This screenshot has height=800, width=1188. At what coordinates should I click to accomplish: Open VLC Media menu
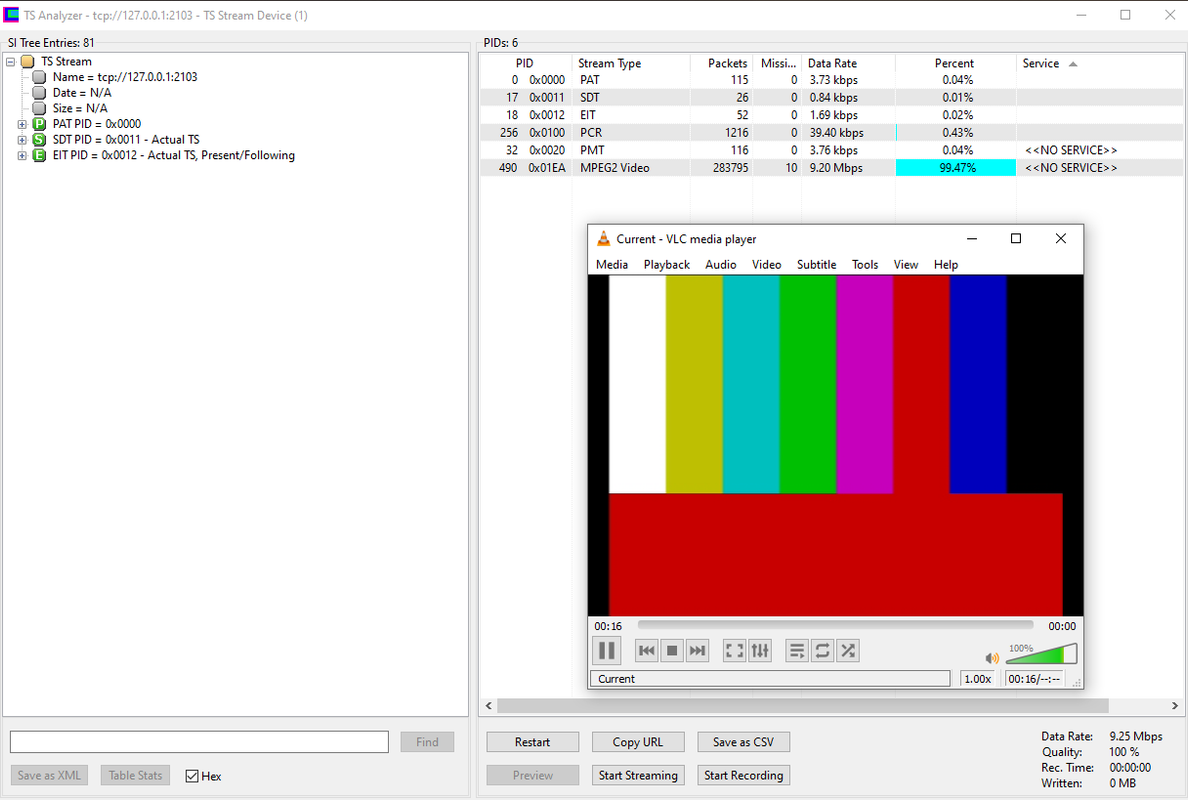(611, 264)
